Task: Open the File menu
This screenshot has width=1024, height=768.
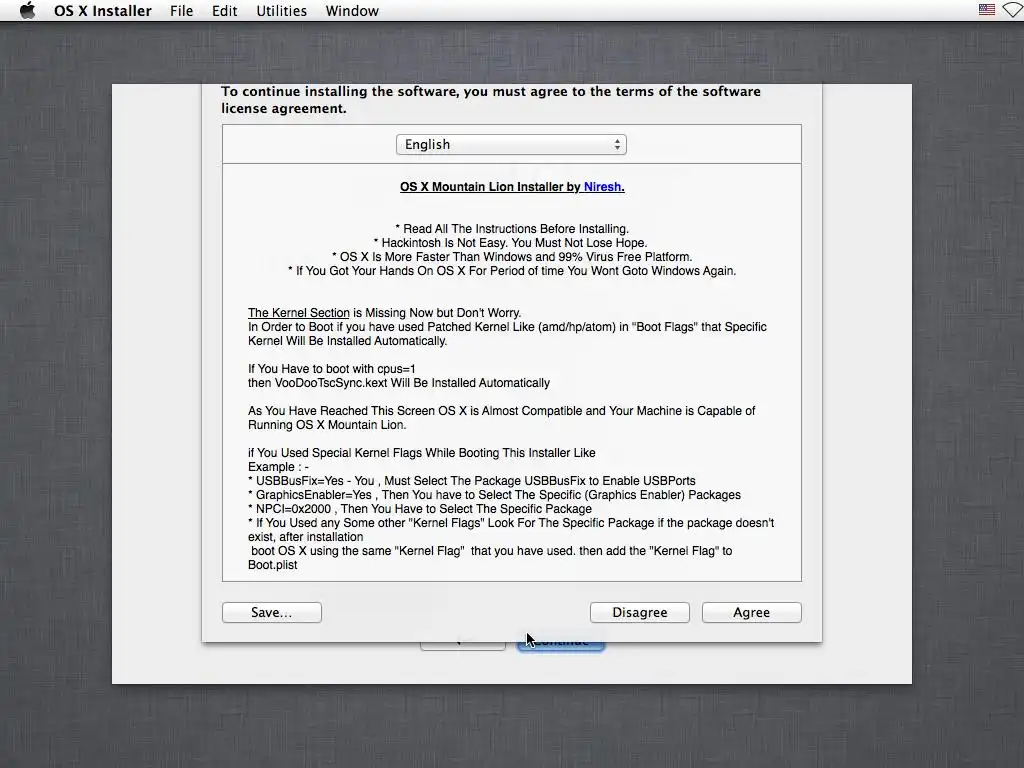Action: coord(182,11)
